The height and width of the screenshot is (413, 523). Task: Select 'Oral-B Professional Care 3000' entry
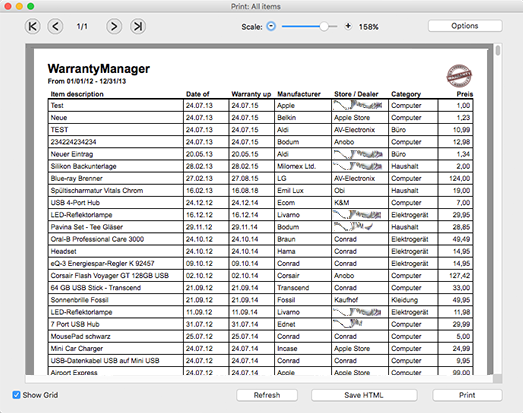click(116, 239)
